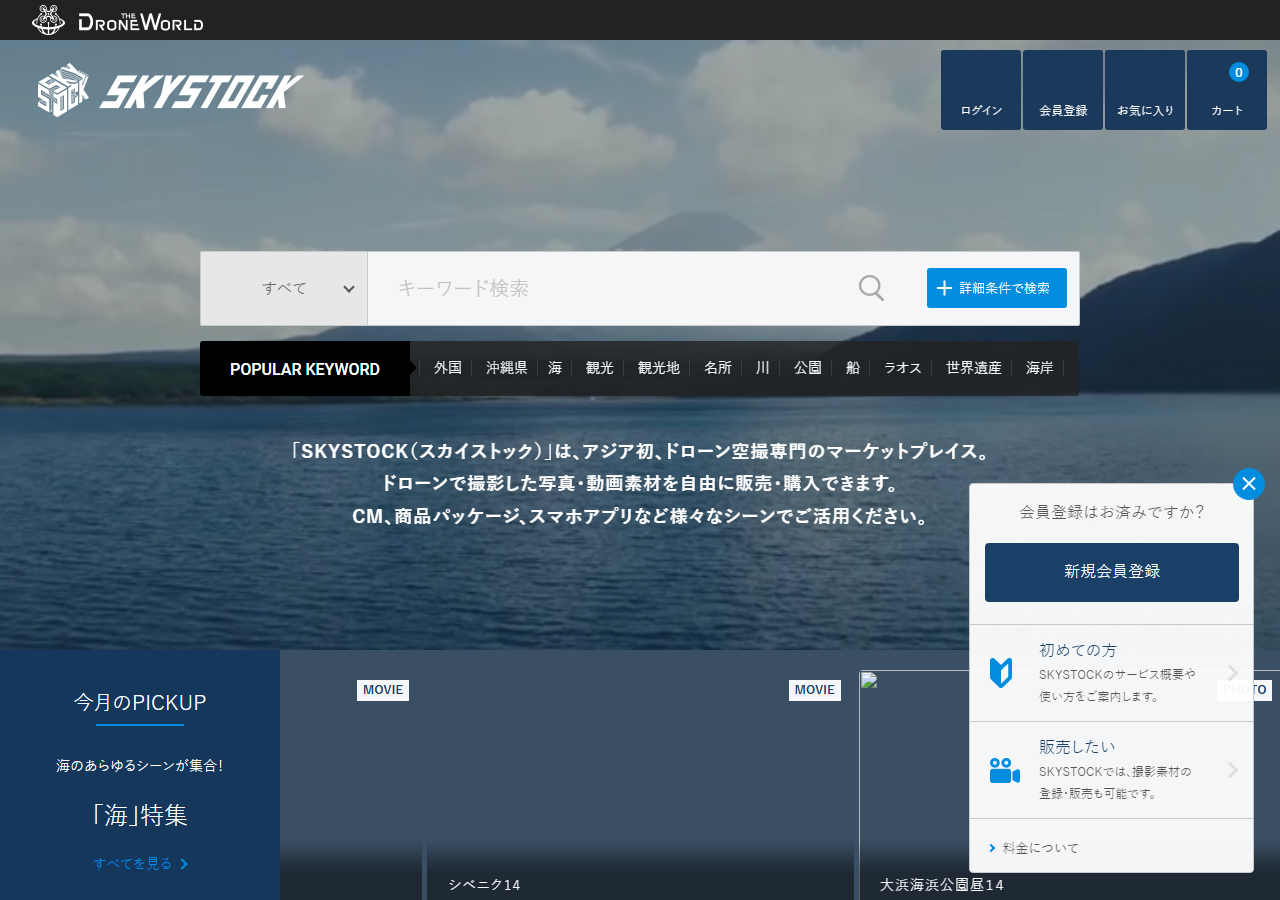The image size is (1280, 900).
Task: Click MOVIE badge on シベニク14 card
Action: click(815, 690)
